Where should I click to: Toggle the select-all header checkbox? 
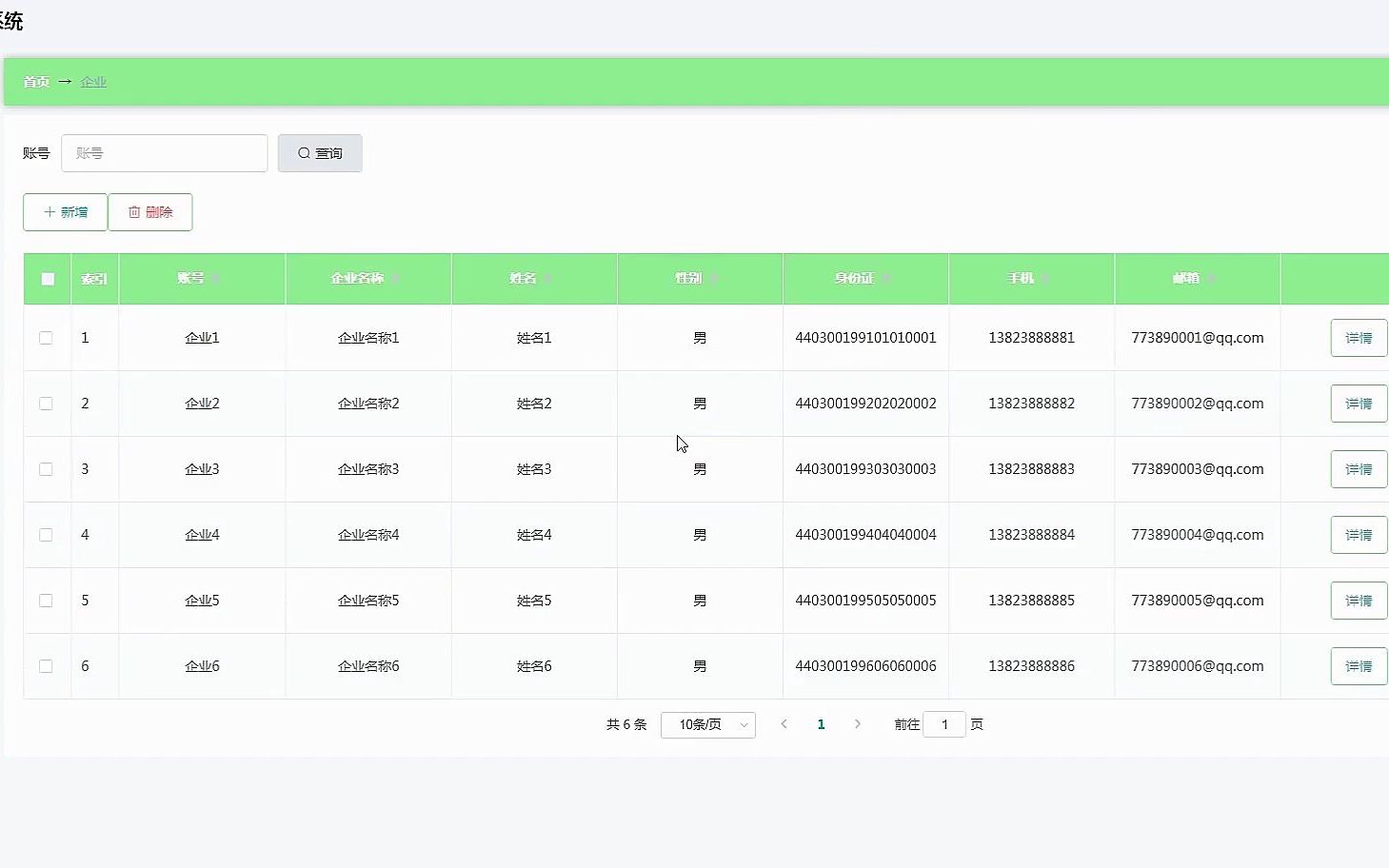(x=48, y=279)
